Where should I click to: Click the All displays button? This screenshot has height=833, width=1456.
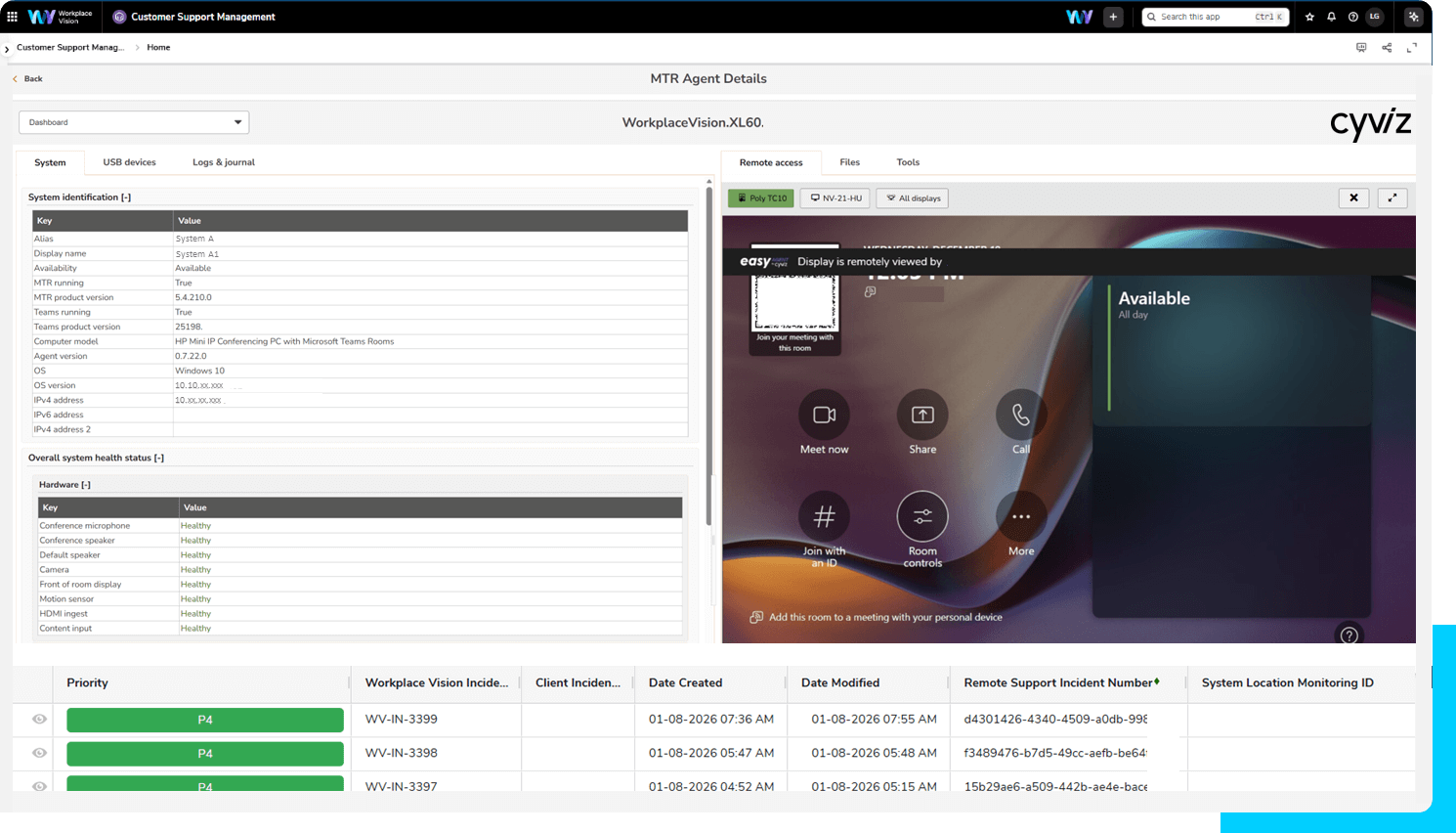pyautogui.click(x=913, y=198)
